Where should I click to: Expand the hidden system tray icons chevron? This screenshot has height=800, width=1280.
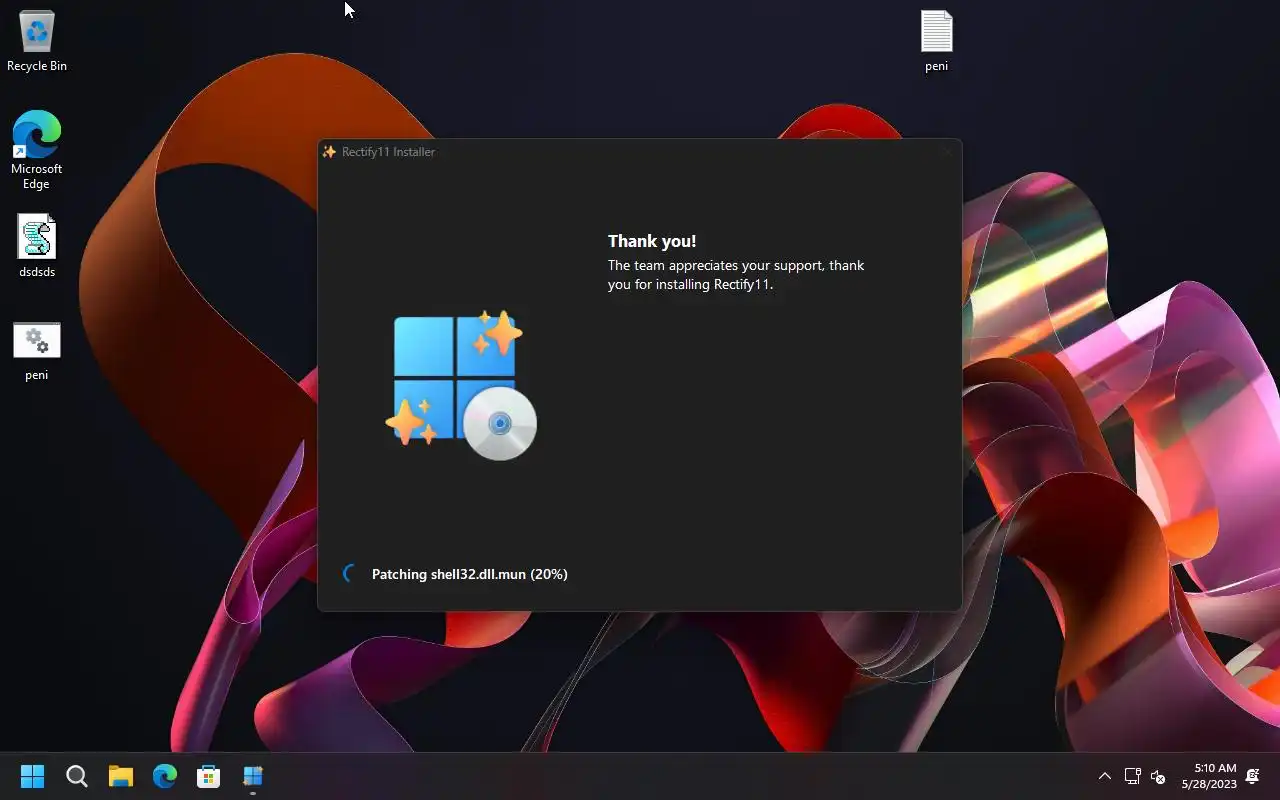1105,776
